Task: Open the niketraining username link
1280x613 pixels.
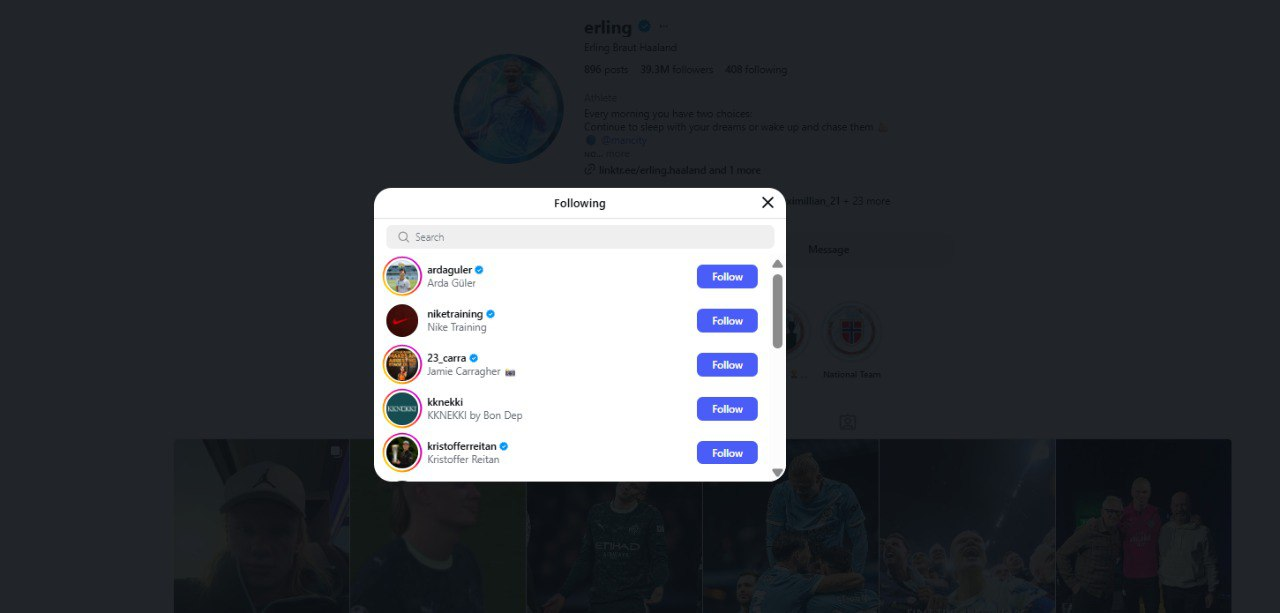Action: pyautogui.click(x=455, y=314)
